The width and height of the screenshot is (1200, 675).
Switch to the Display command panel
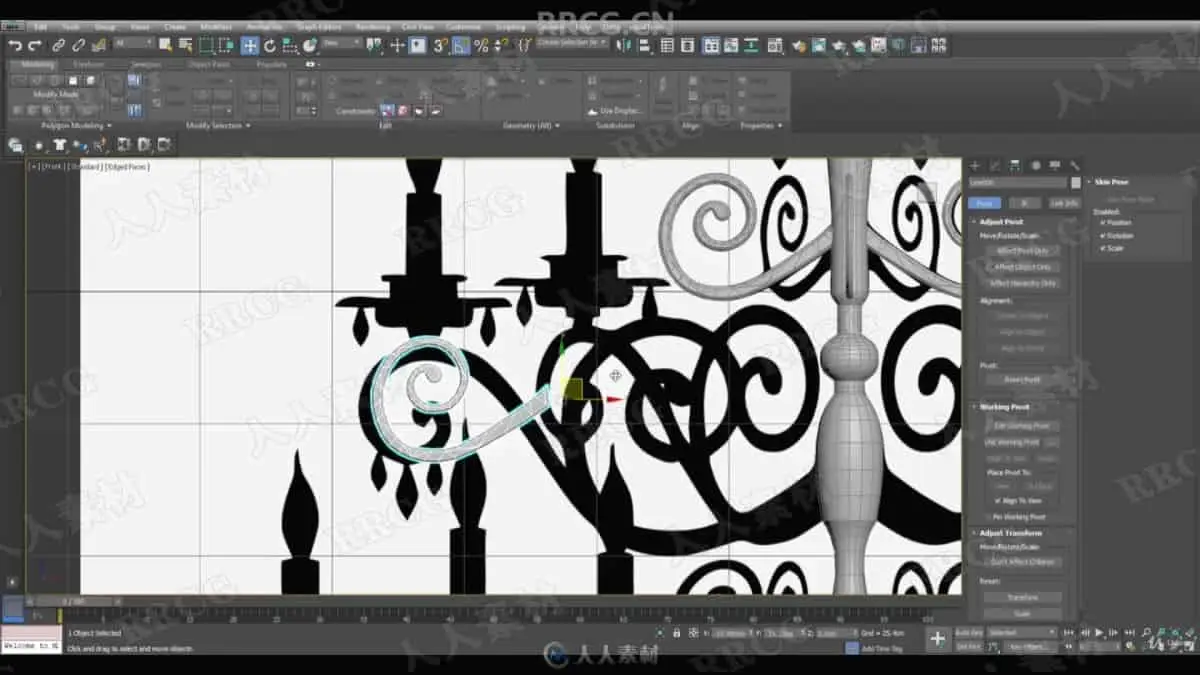click(1055, 165)
